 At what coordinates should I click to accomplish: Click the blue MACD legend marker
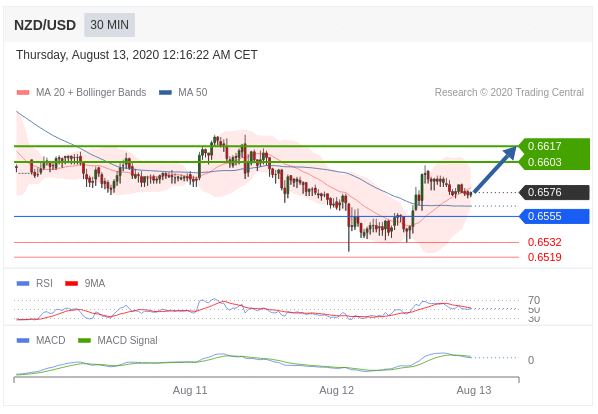click(x=23, y=340)
